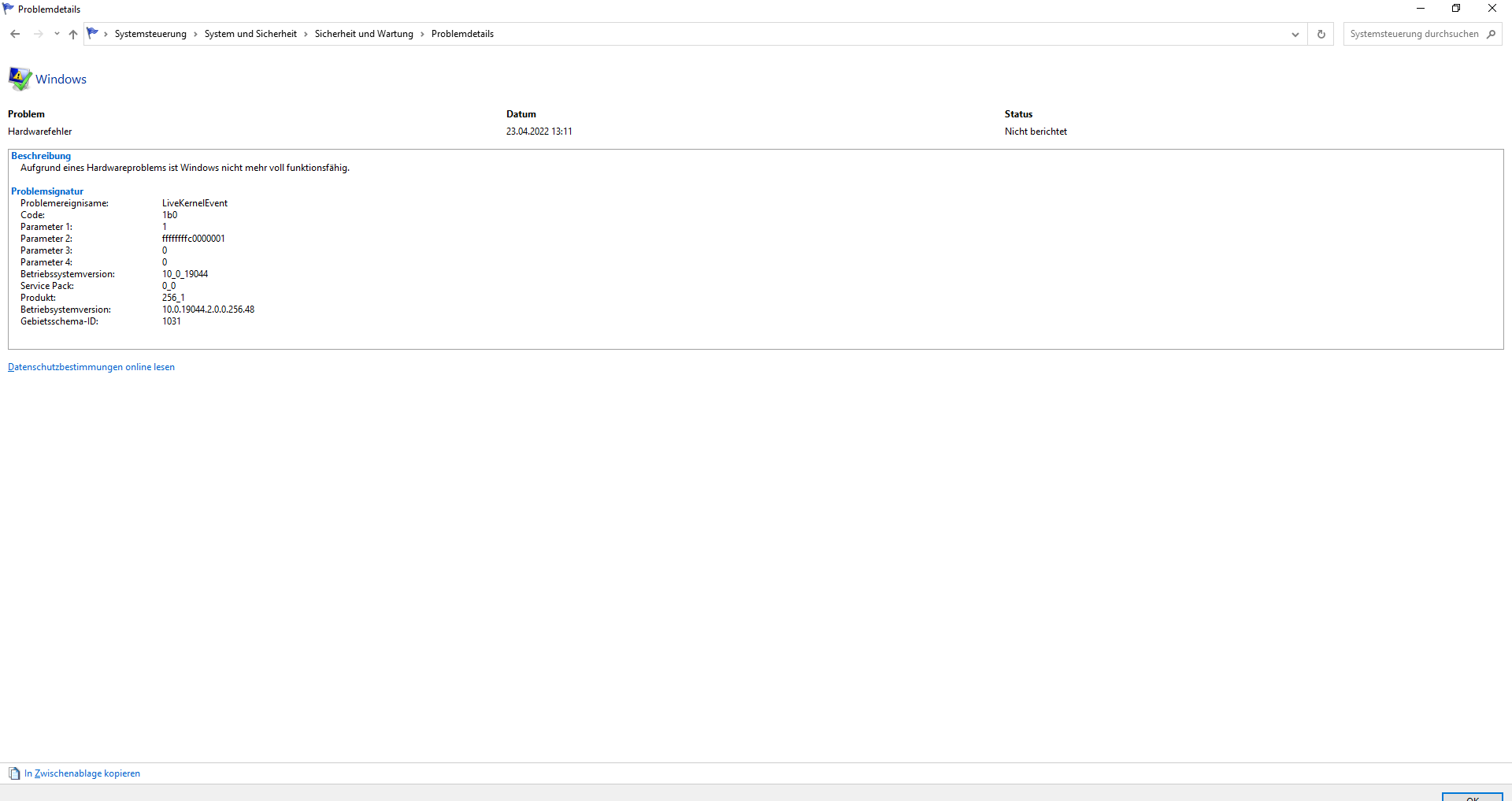Open address bar history dropdown
Image resolution: width=1512 pixels, height=801 pixels.
coord(1295,34)
